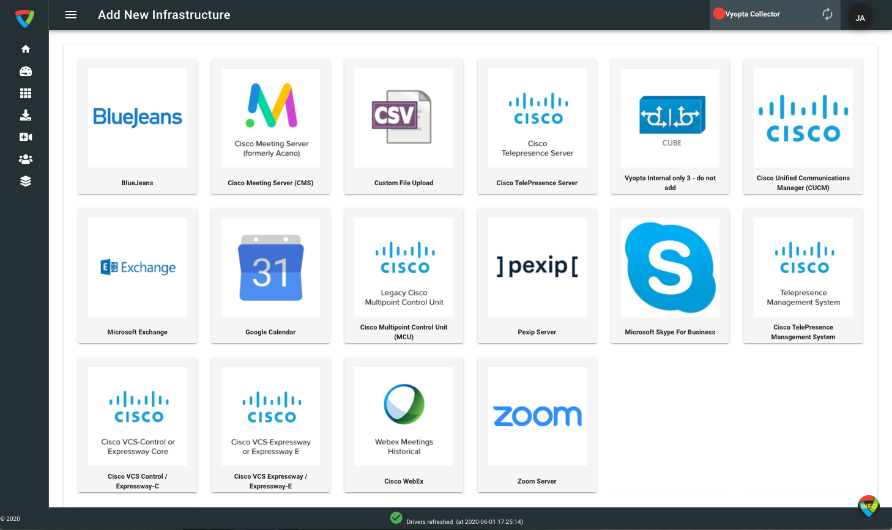This screenshot has width=892, height=530.
Task: Click the red Vyopta Collector status indicator
Action: tap(719, 14)
